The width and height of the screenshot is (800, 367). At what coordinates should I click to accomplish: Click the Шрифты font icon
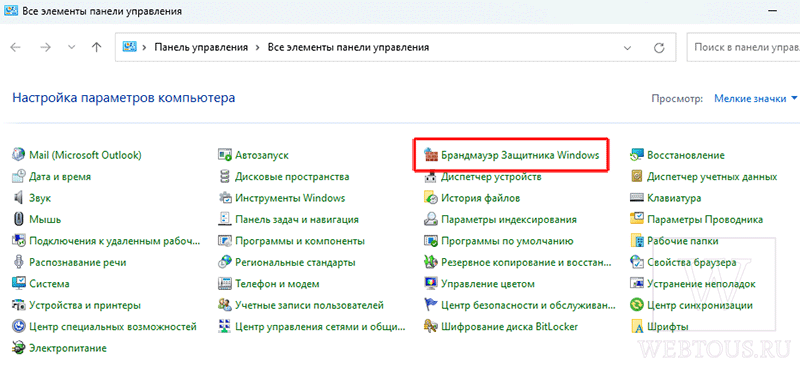click(x=636, y=326)
